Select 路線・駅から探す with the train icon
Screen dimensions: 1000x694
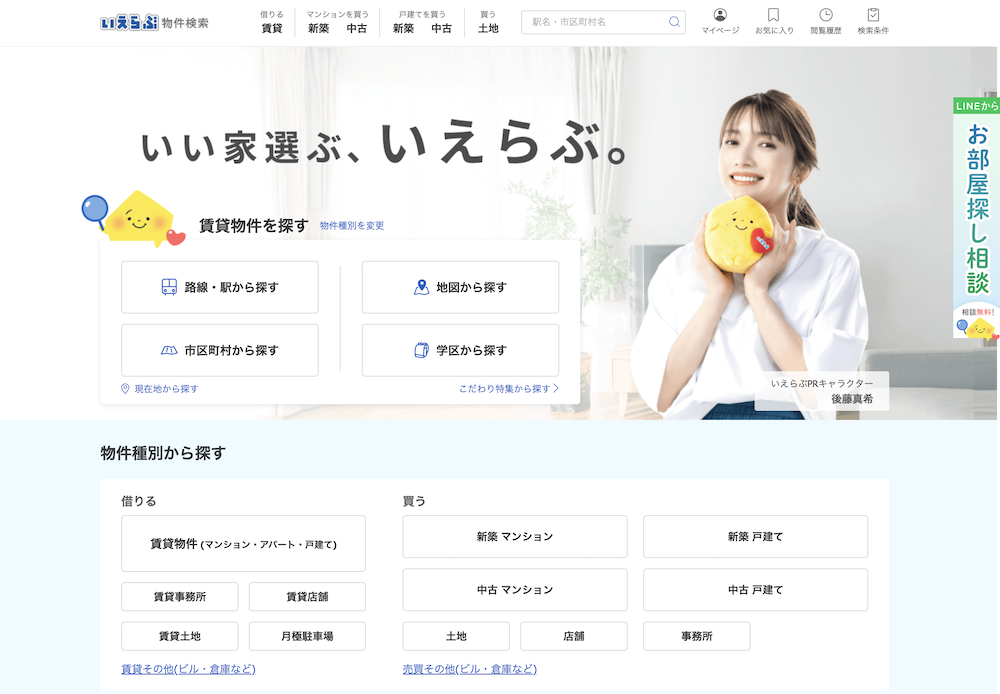point(219,287)
